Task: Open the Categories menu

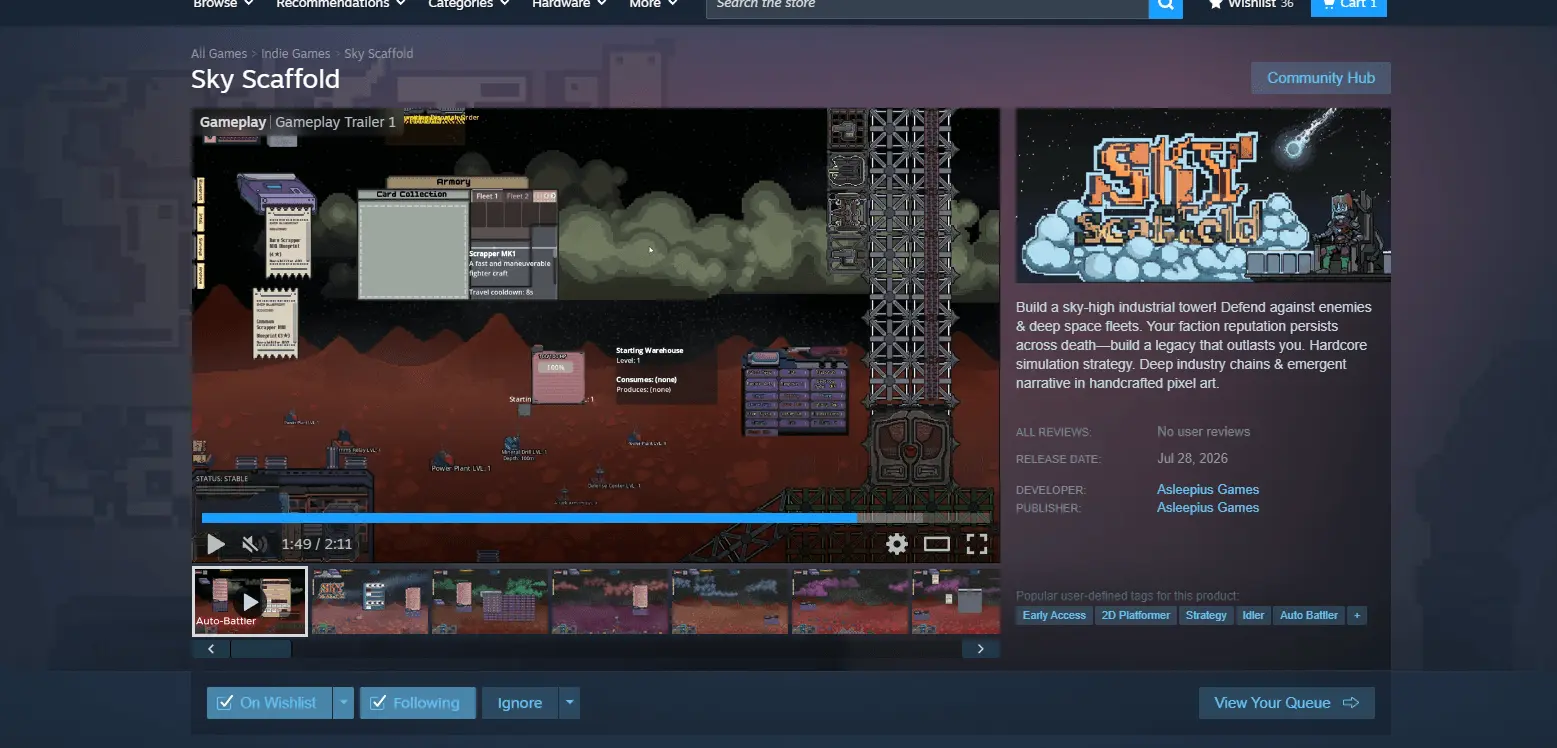Action: (469, 5)
